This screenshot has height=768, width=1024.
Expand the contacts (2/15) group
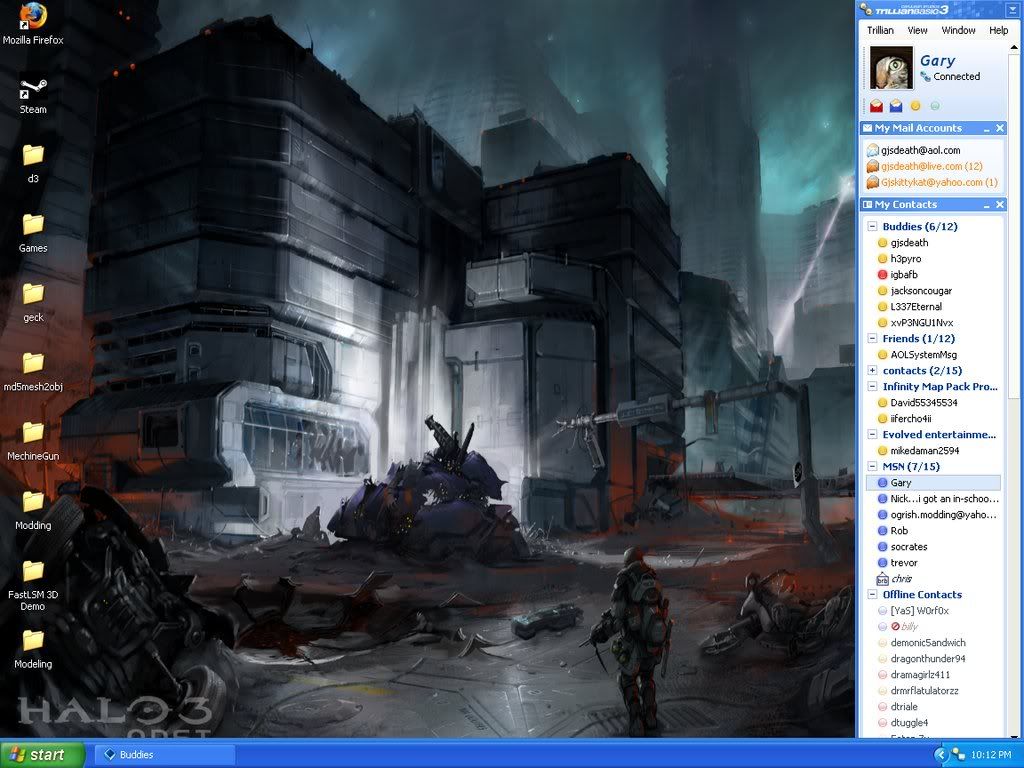872,370
